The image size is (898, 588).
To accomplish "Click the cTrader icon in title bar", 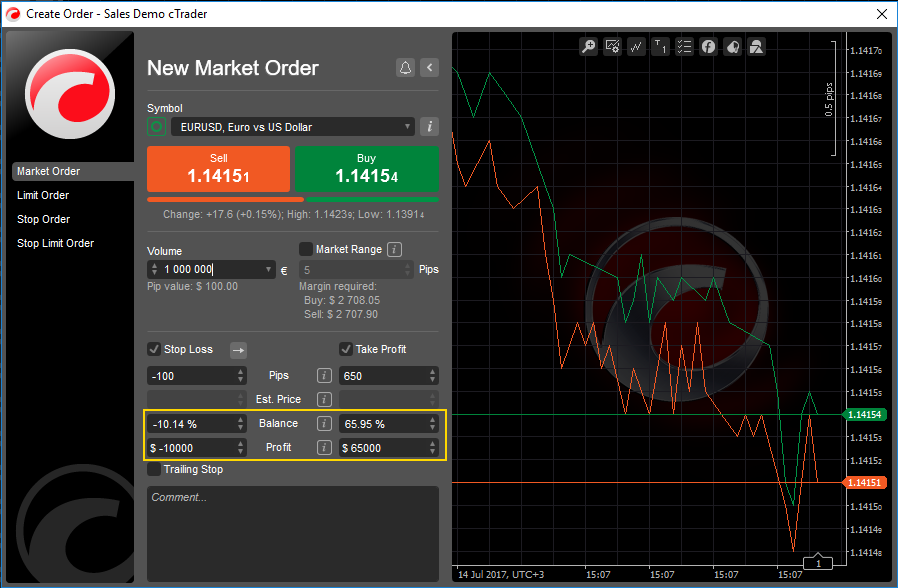I will (13, 14).
